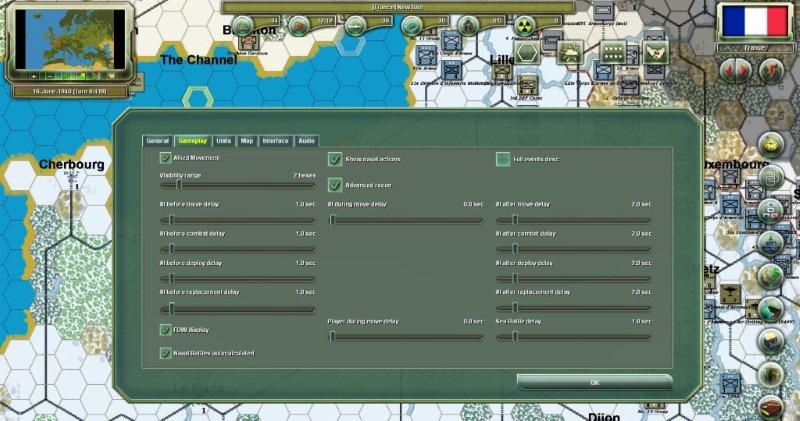Screen dimensions: 800x421
Task: Click the tank land-units icon in top bar
Action: pyautogui.click(x=243, y=25)
